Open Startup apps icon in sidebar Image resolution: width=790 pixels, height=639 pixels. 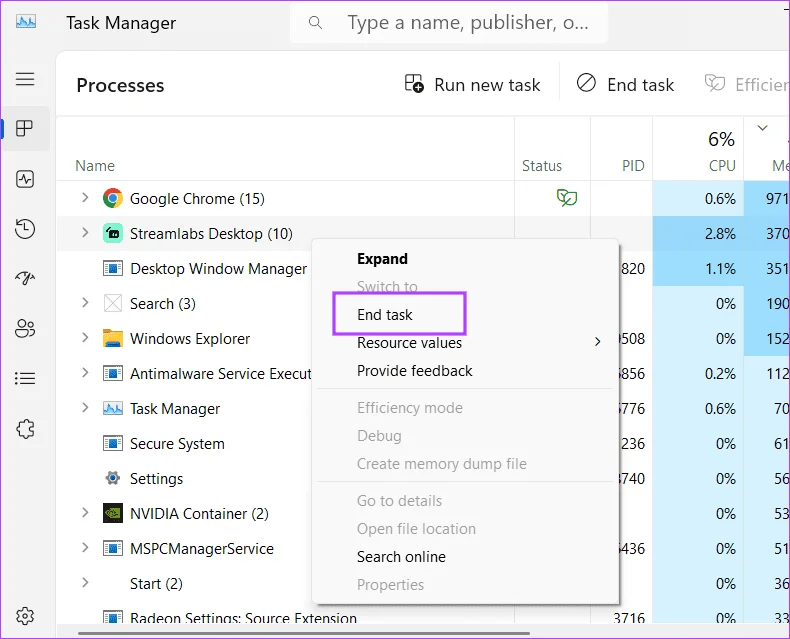(25, 278)
